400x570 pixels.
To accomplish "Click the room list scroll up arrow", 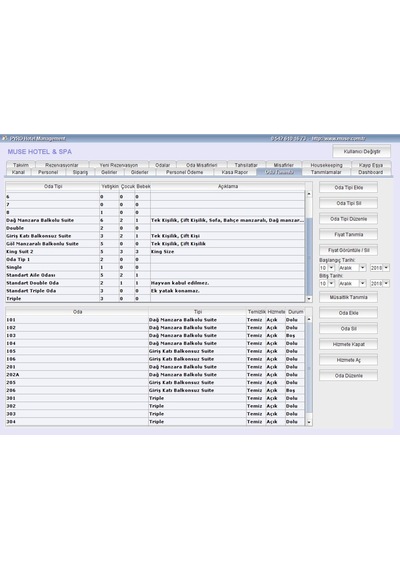I will (309, 319).
